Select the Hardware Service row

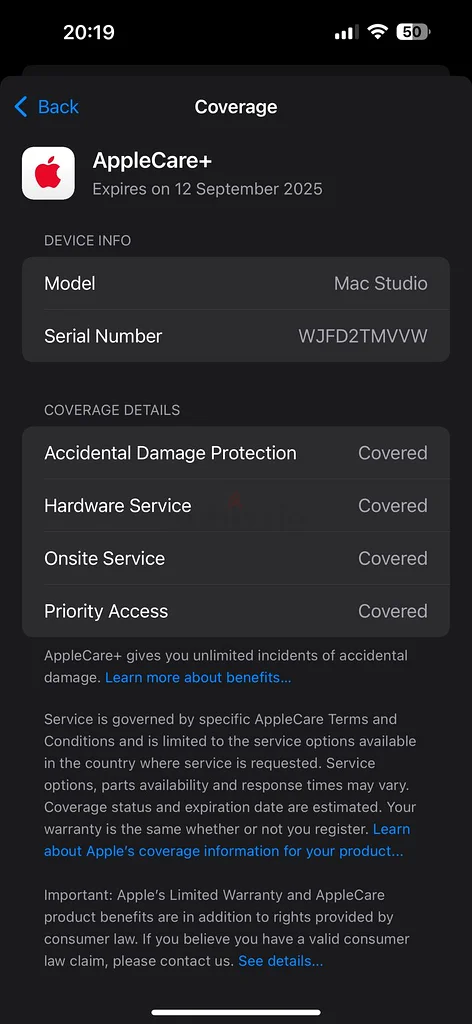coord(236,505)
